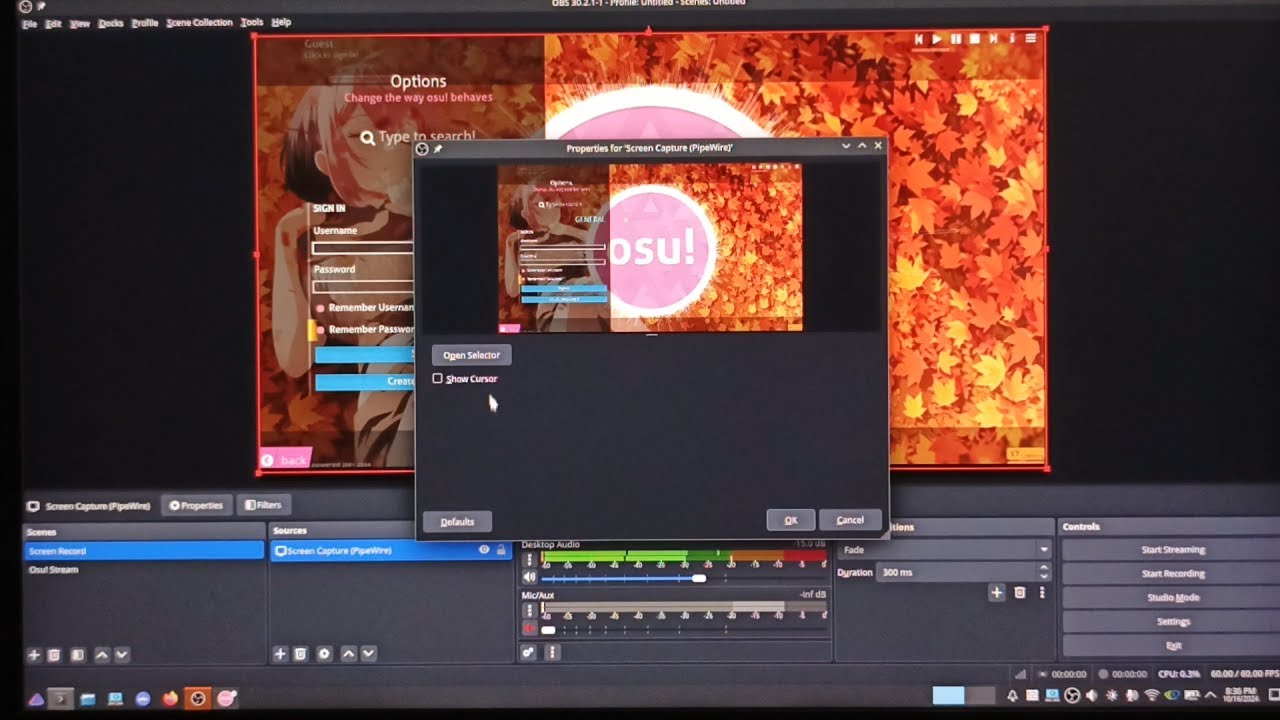This screenshot has height=720, width=1280.
Task: Open the Docks menu
Action: coord(111,23)
